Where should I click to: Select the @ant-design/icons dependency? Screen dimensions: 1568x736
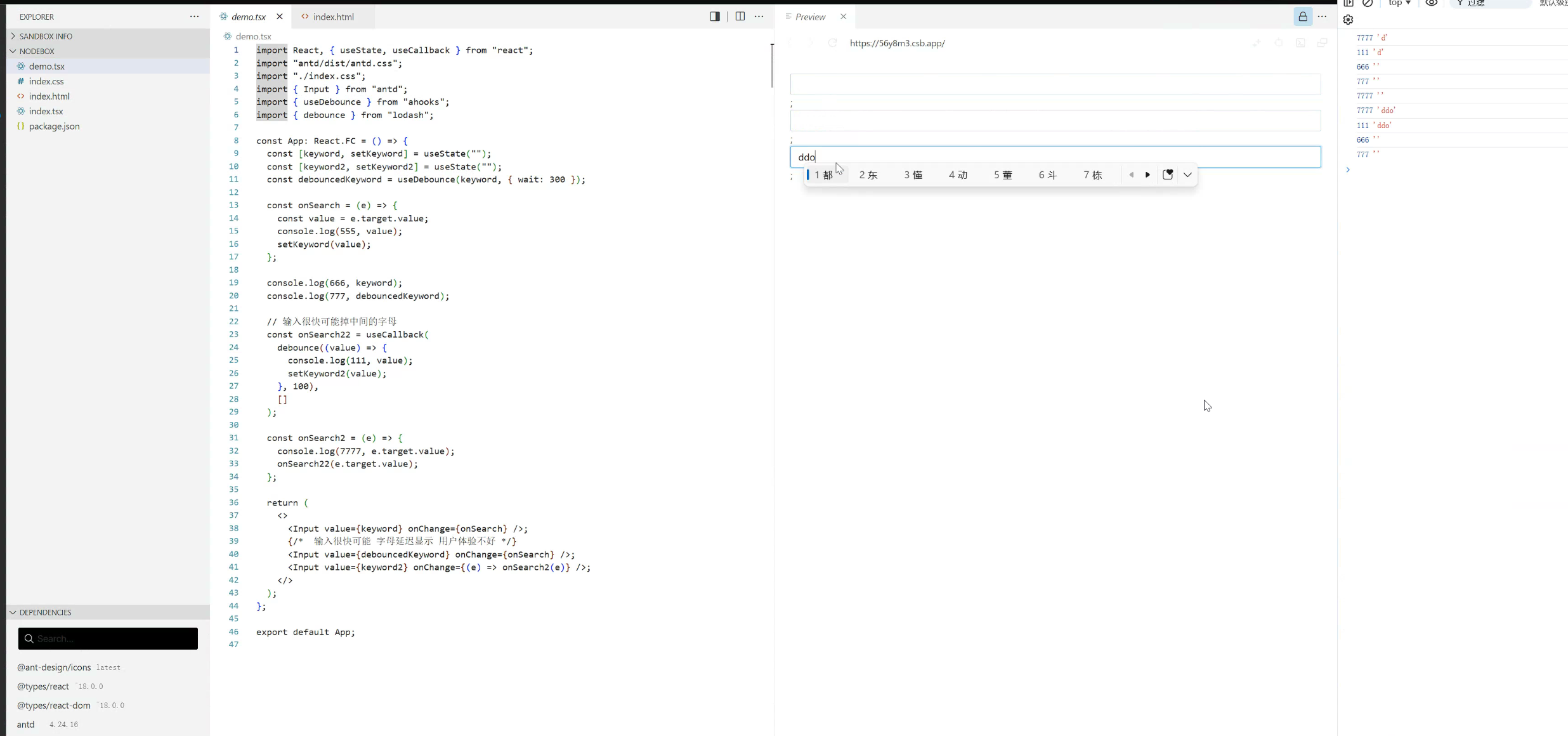[x=69, y=667]
